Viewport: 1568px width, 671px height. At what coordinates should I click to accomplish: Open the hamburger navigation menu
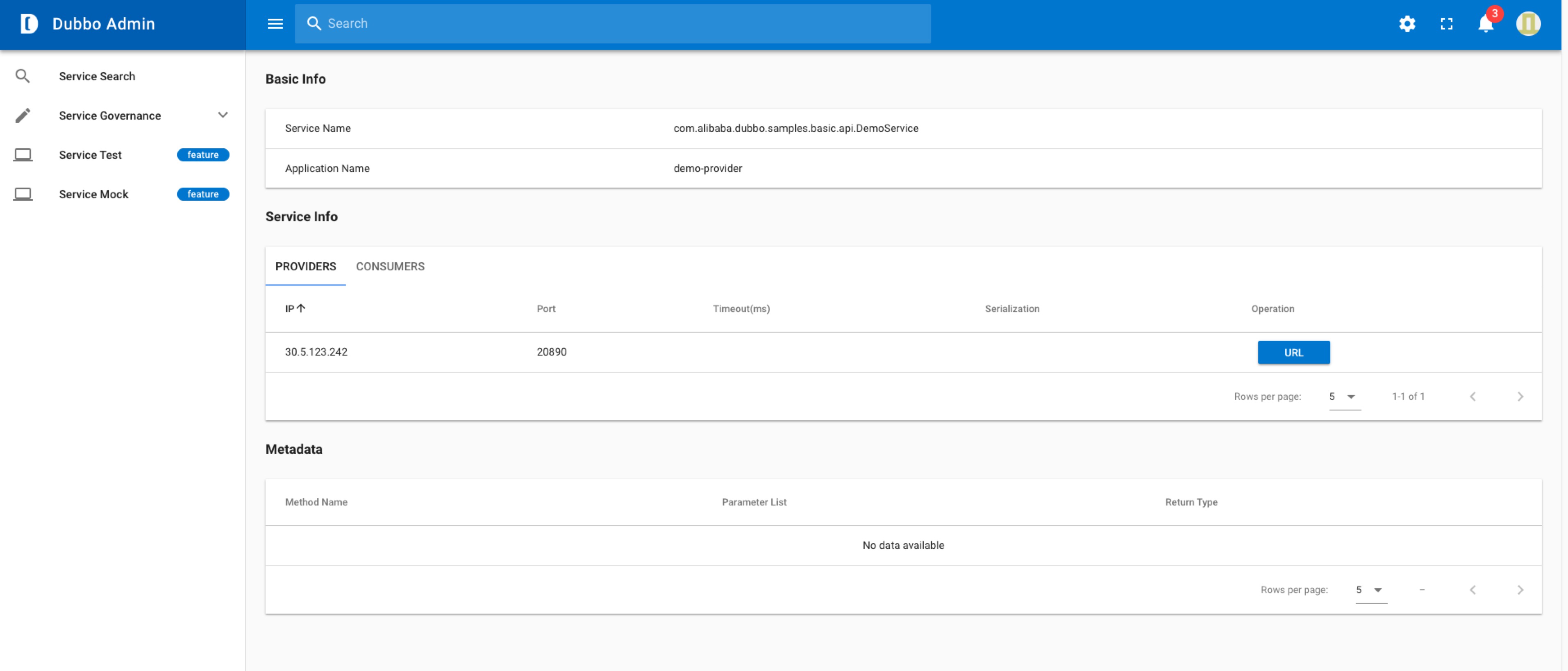tap(275, 24)
